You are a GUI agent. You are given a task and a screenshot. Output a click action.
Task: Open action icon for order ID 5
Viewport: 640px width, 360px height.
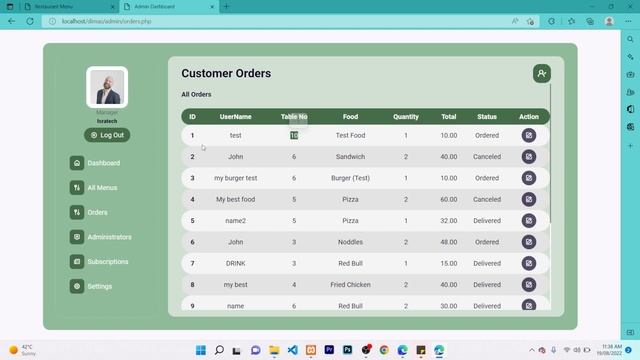tap(529, 221)
